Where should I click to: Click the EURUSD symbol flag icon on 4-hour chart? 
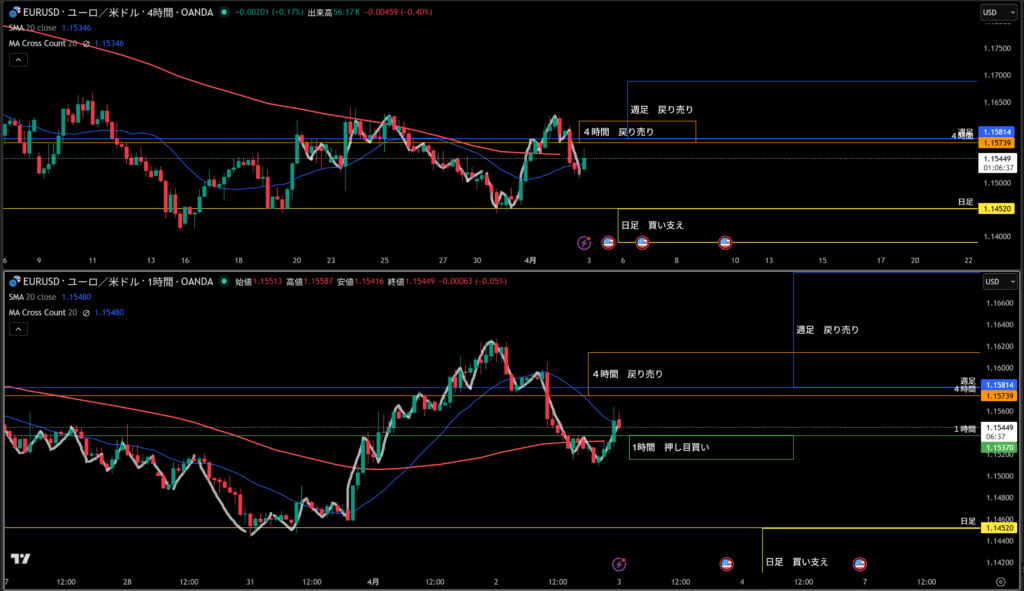pyautogui.click(x=14, y=12)
